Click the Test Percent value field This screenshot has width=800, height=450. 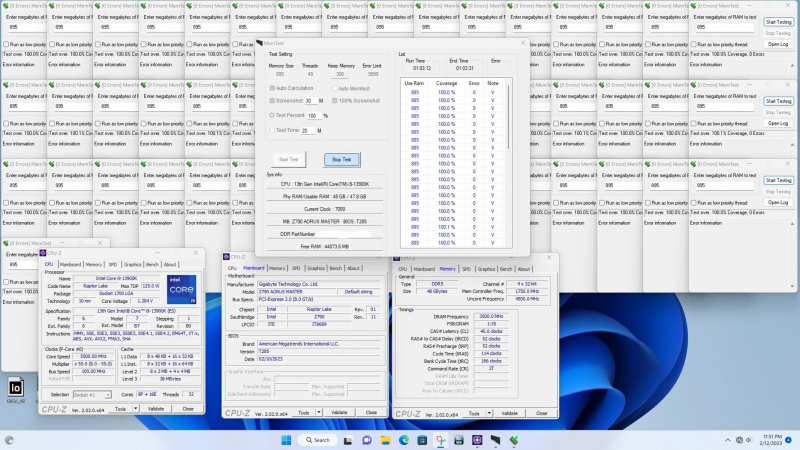pyautogui.click(x=312, y=115)
